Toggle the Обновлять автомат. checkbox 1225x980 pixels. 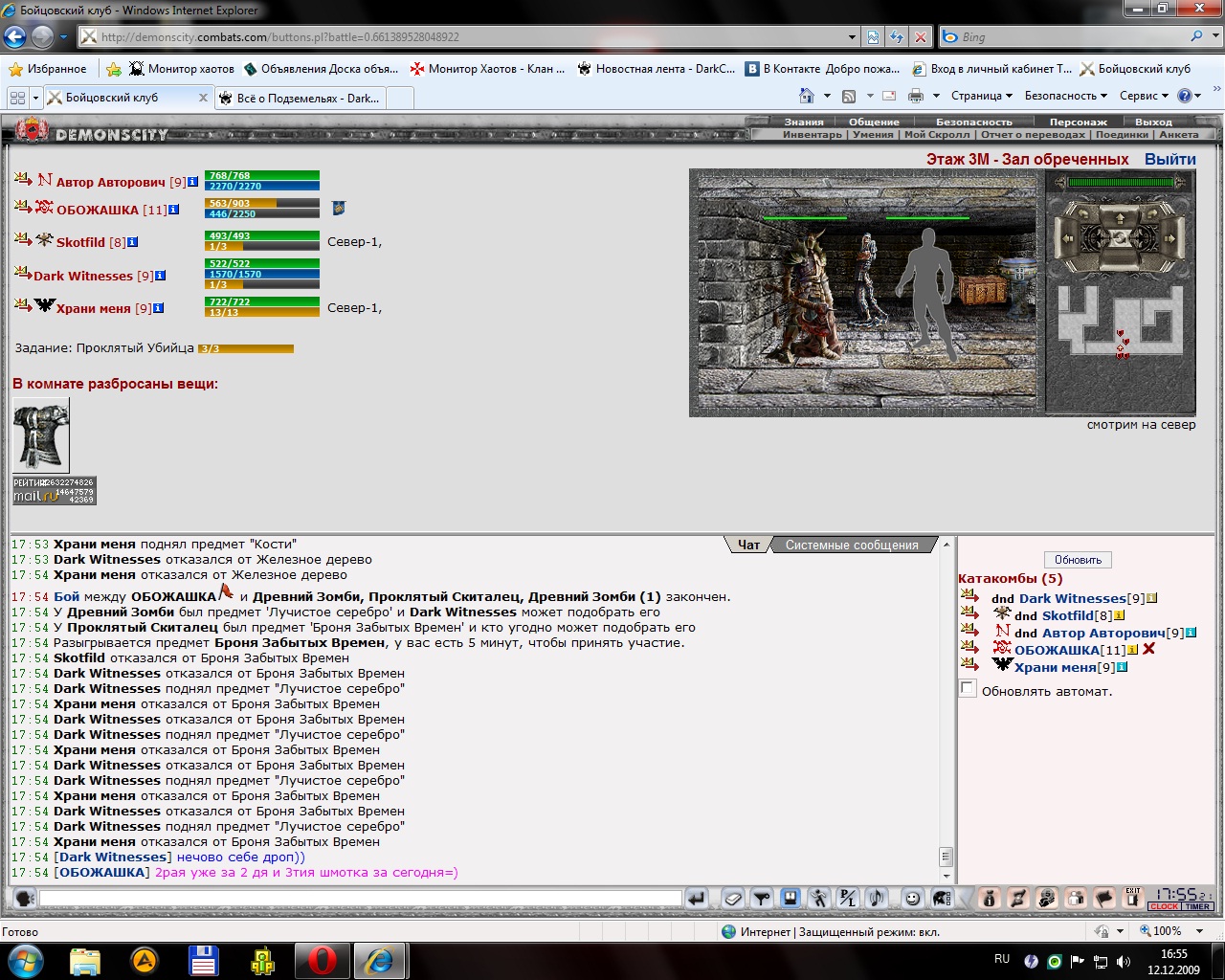click(968, 689)
